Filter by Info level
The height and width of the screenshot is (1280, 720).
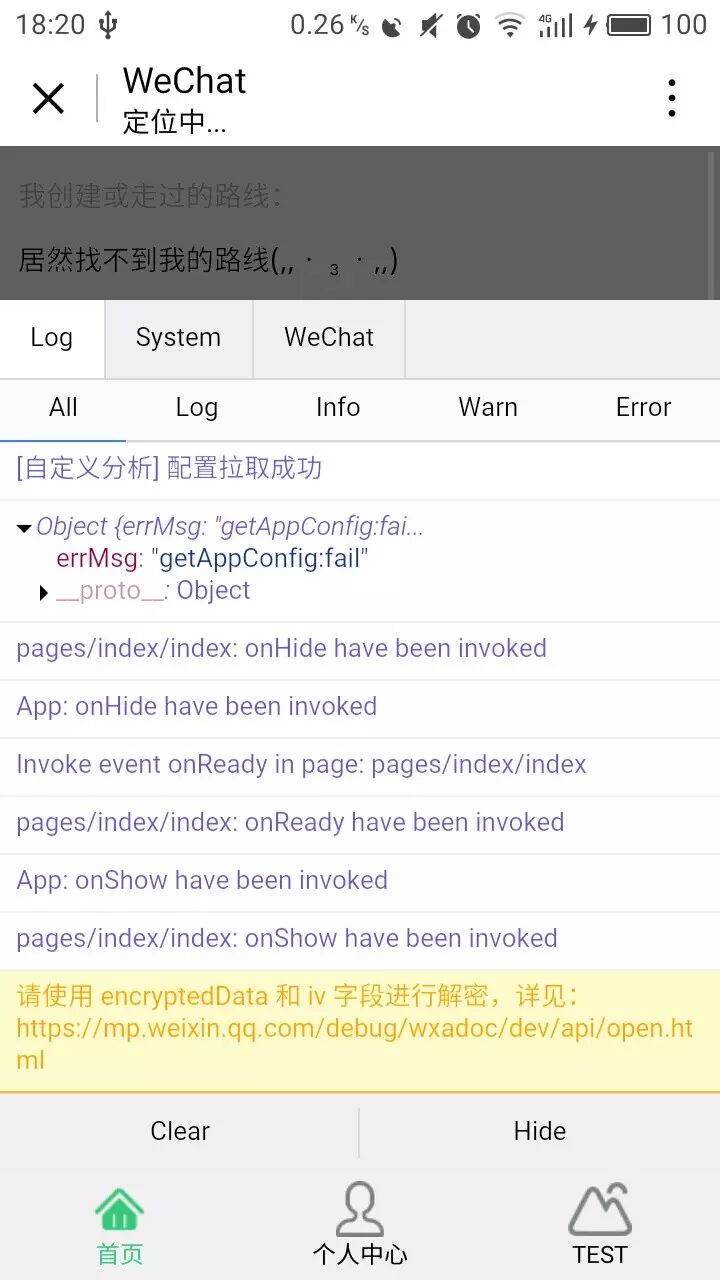338,408
